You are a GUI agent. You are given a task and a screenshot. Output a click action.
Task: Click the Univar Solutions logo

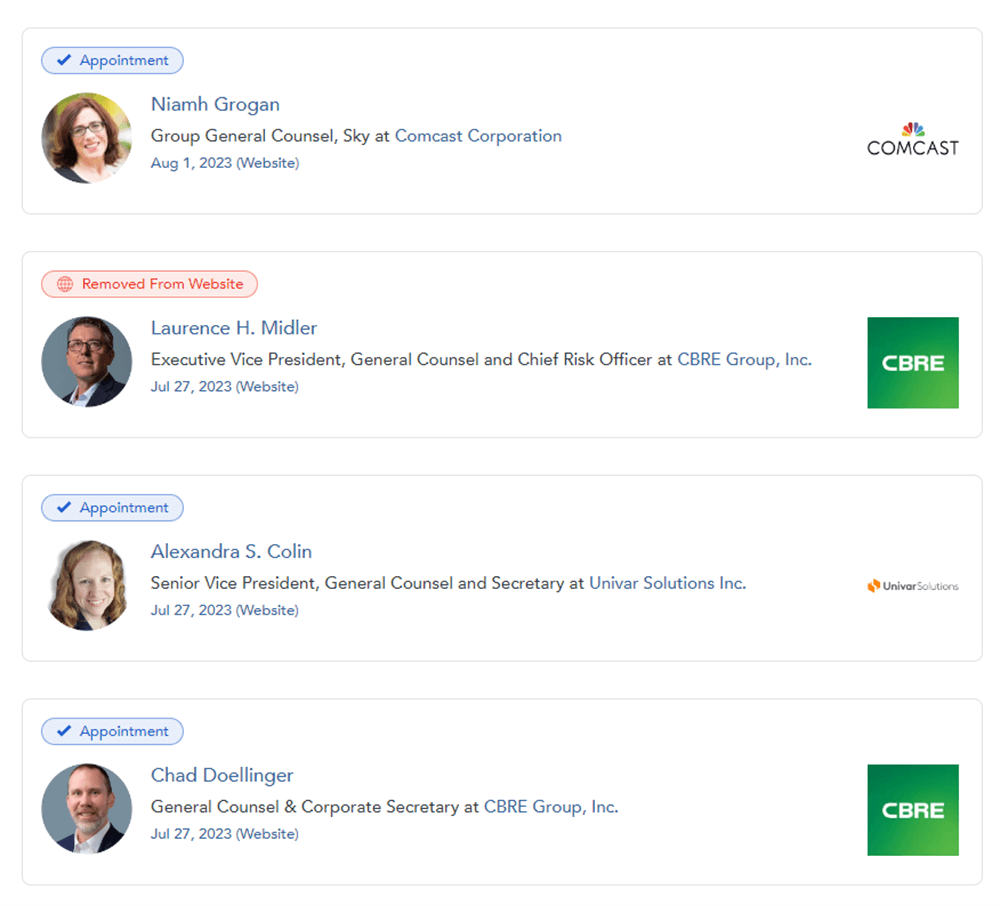pos(912,586)
